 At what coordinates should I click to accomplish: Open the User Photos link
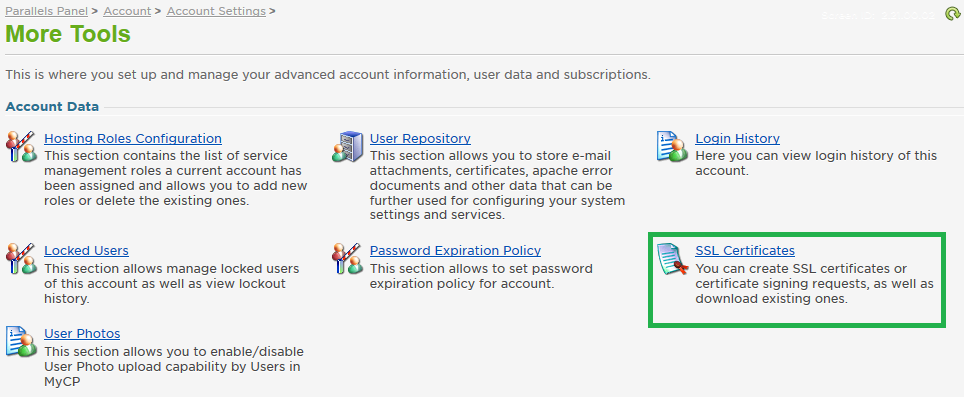coord(82,334)
